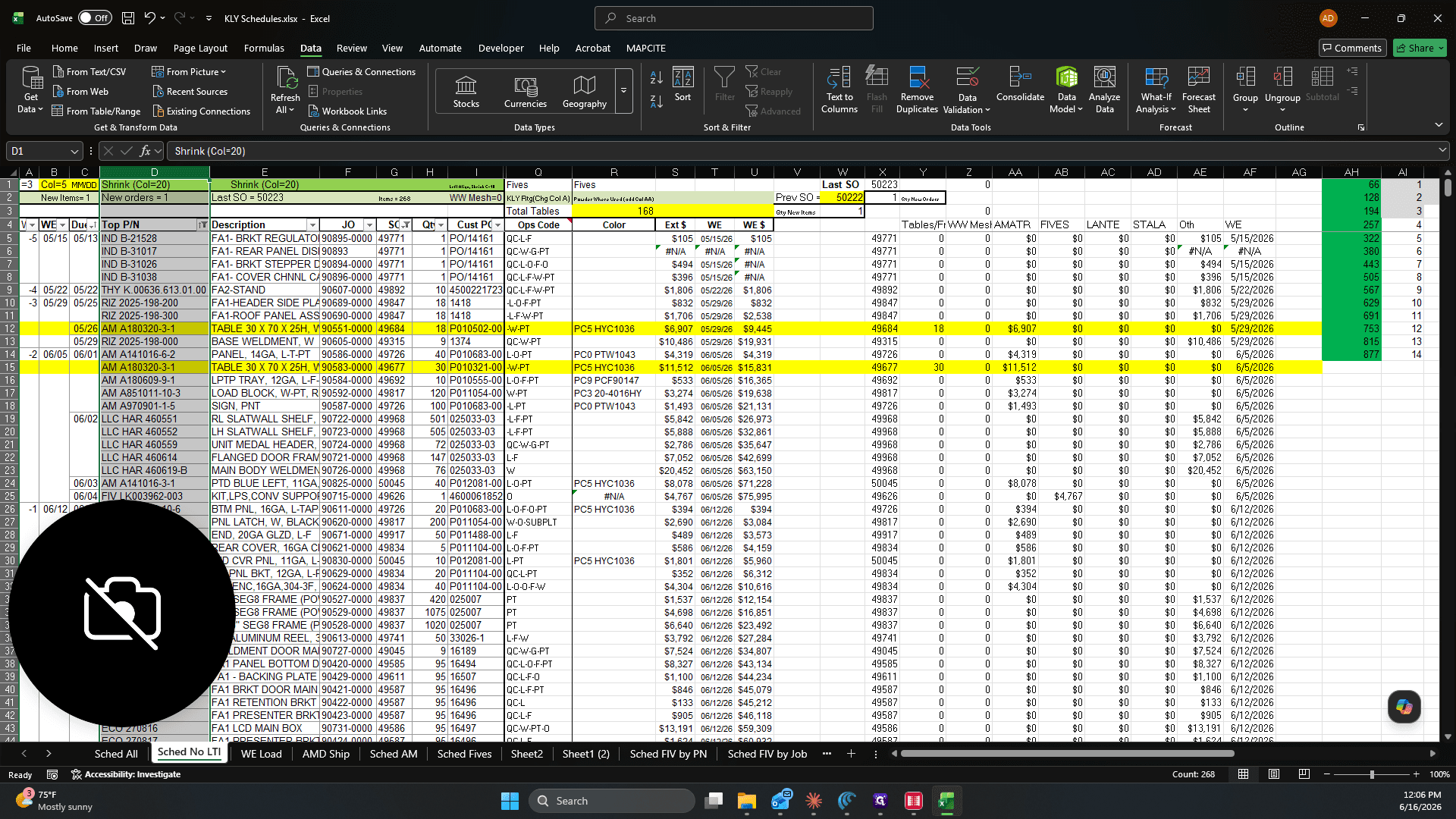Click Remove Duplicates

(x=917, y=89)
